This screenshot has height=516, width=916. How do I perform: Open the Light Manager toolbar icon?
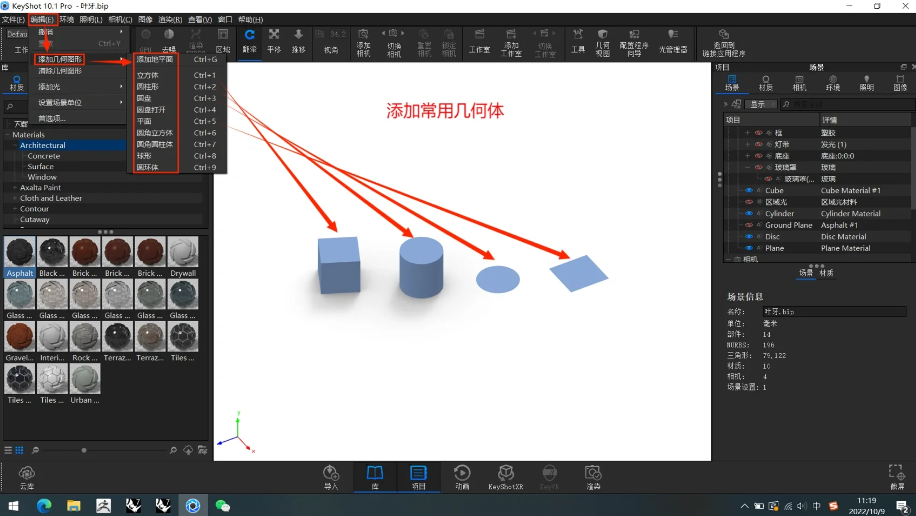point(672,42)
